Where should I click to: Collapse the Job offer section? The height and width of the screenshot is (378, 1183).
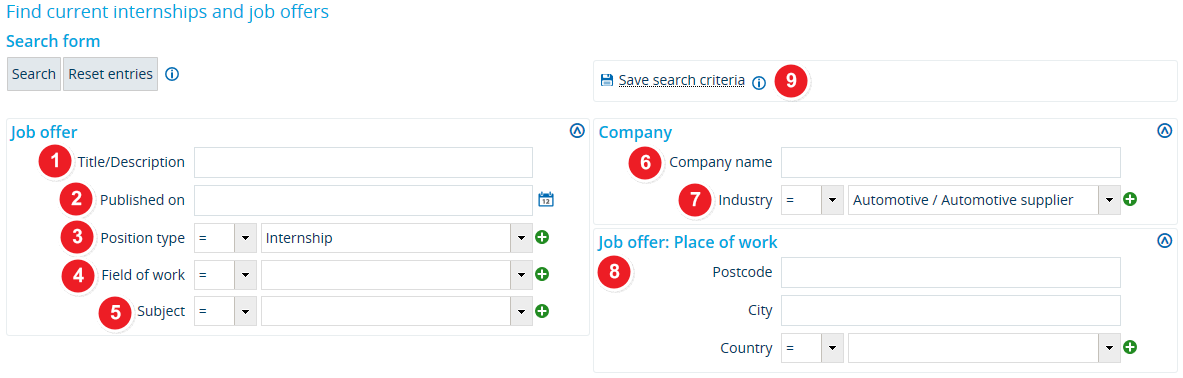pyautogui.click(x=577, y=131)
